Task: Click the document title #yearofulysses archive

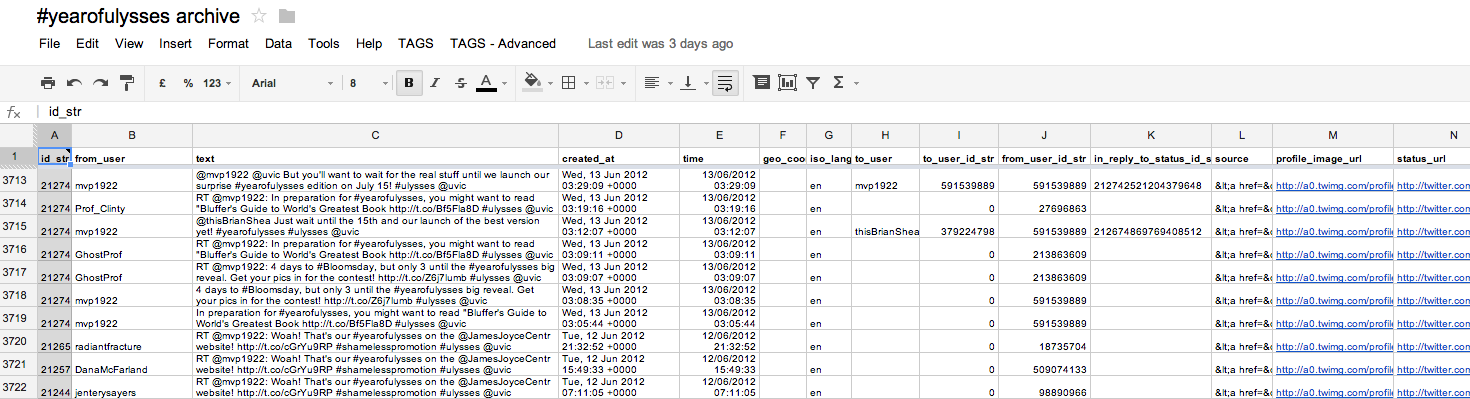Action: pos(137,16)
